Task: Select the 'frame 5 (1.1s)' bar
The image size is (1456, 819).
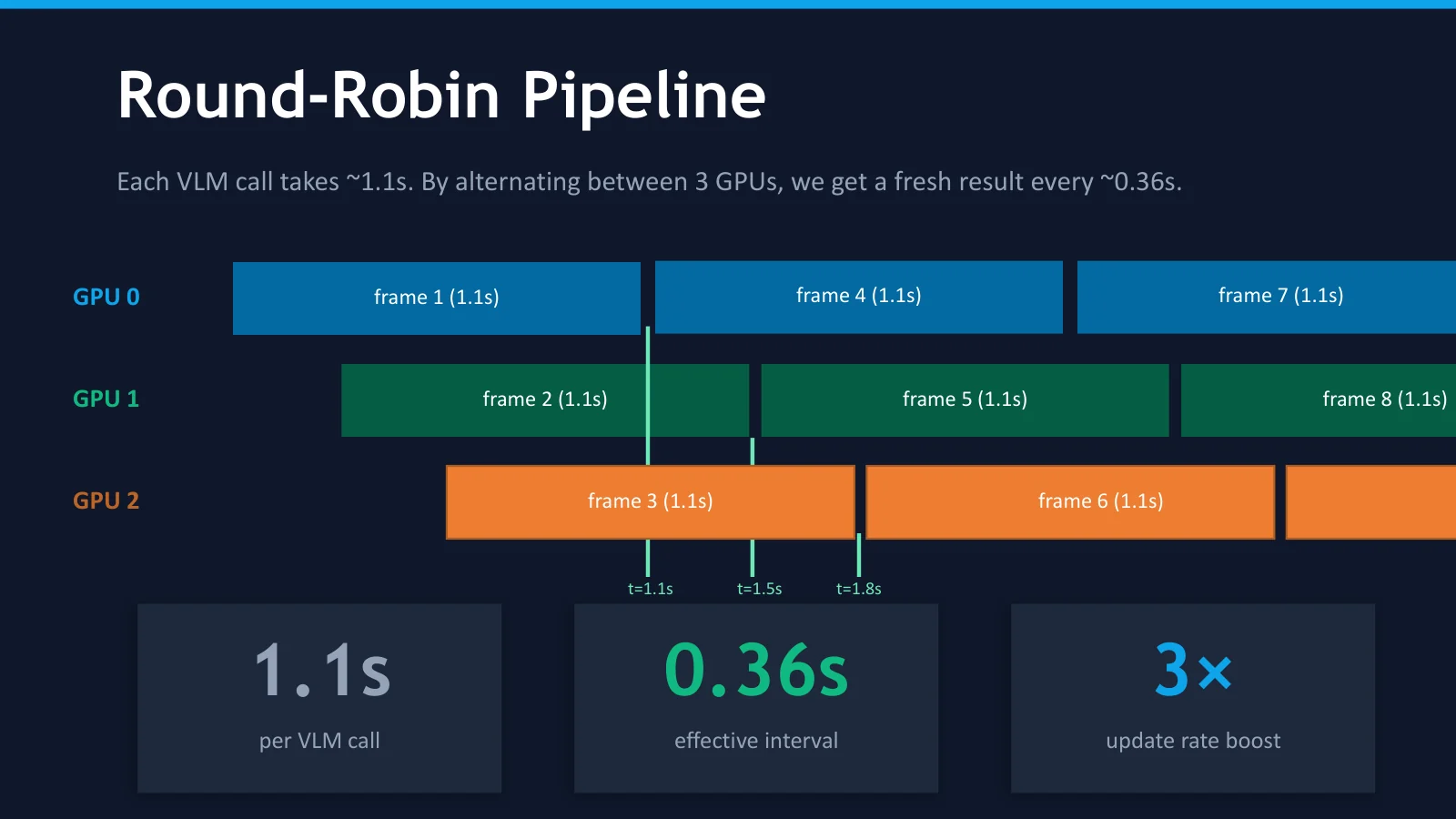Action: click(x=965, y=400)
